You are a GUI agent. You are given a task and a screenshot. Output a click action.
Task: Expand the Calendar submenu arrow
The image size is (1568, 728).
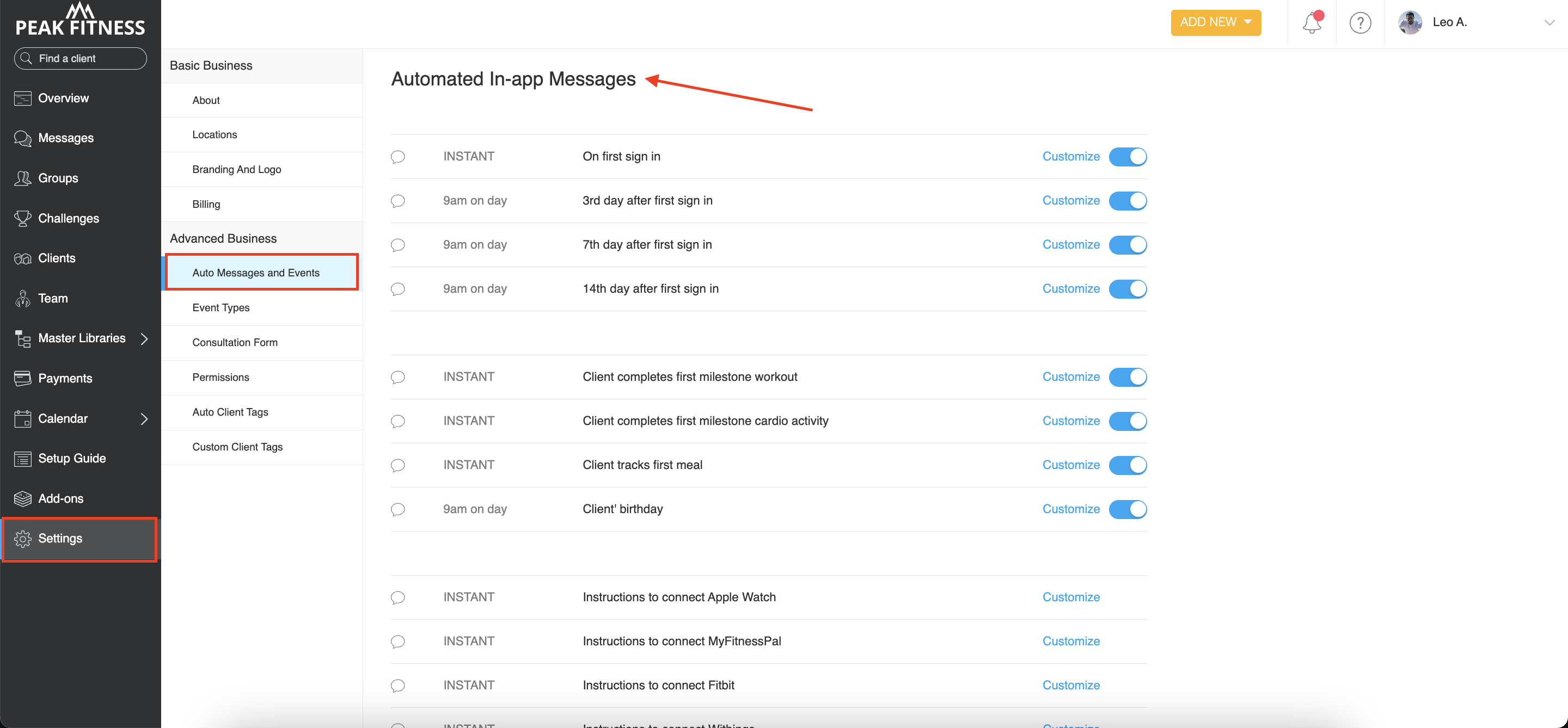[144, 418]
